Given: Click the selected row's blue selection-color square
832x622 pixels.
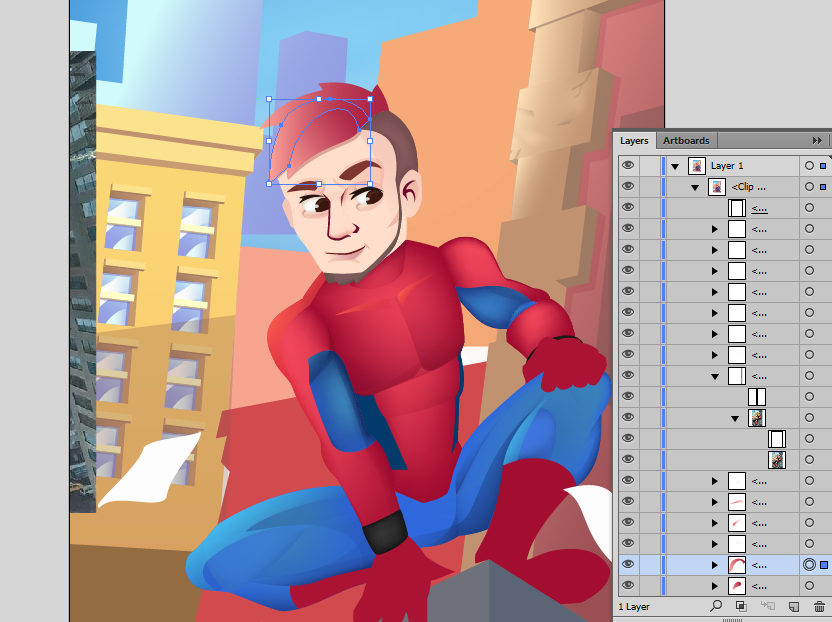Looking at the screenshot, I should tap(823, 565).
